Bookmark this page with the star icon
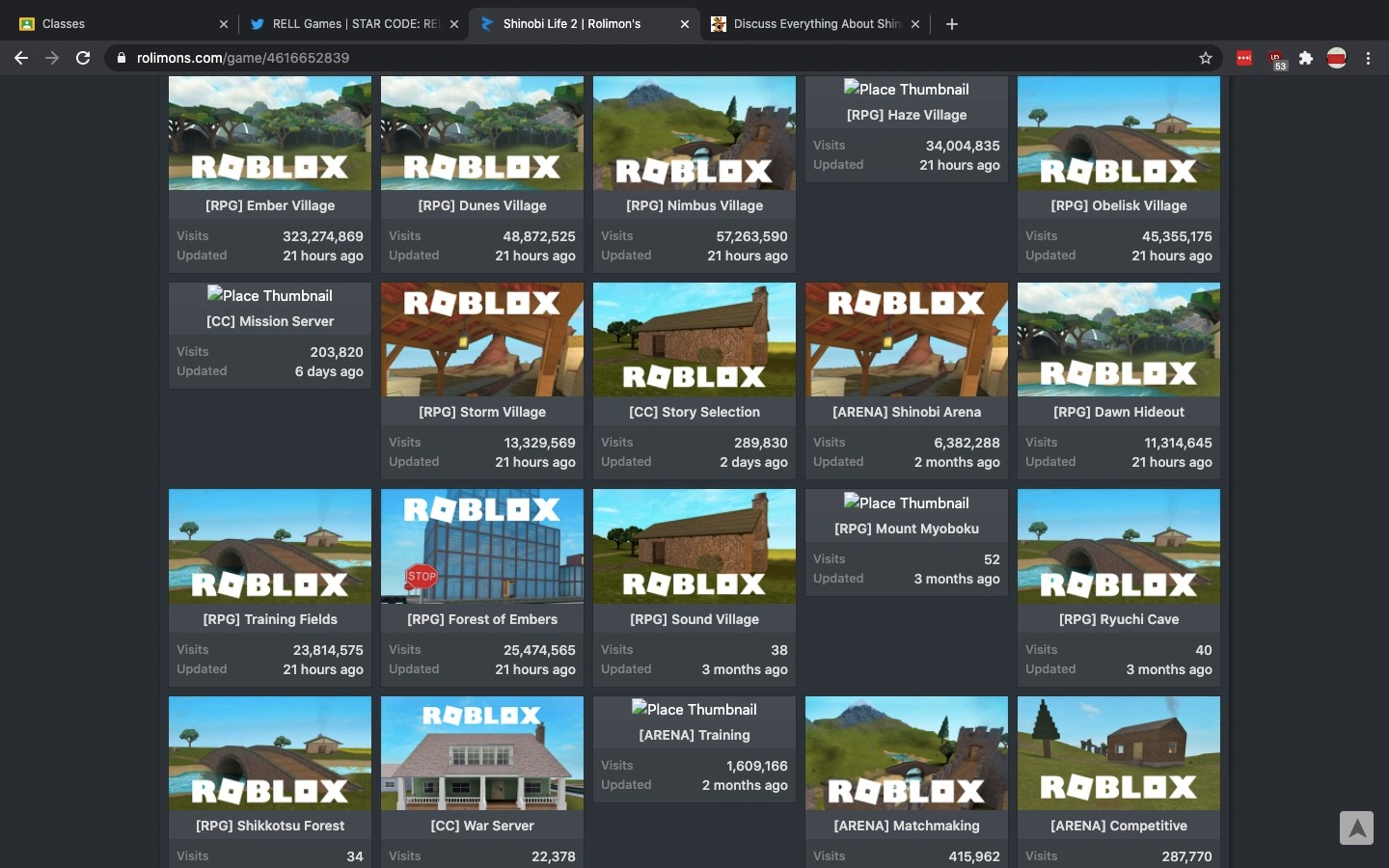Viewport: 1389px width, 868px height. 1206,58
